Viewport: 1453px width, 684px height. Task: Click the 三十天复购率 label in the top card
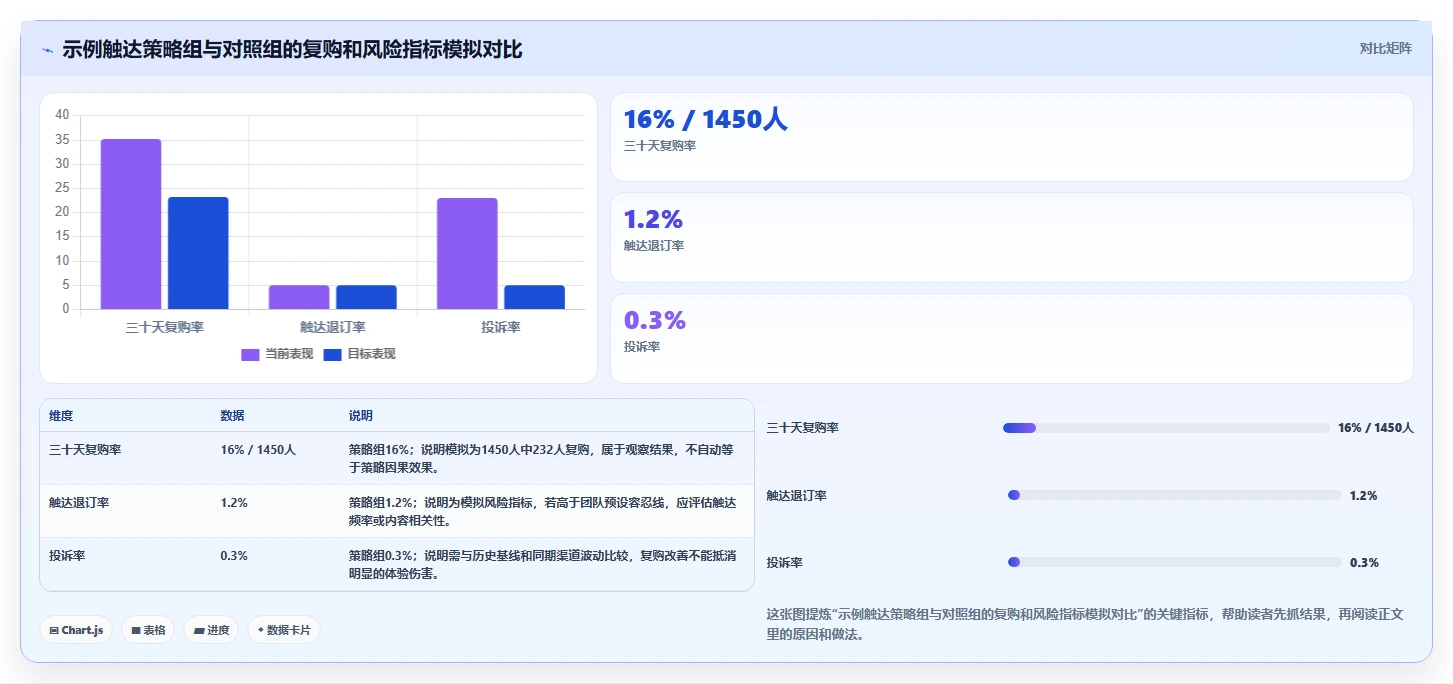tap(660, 146)
